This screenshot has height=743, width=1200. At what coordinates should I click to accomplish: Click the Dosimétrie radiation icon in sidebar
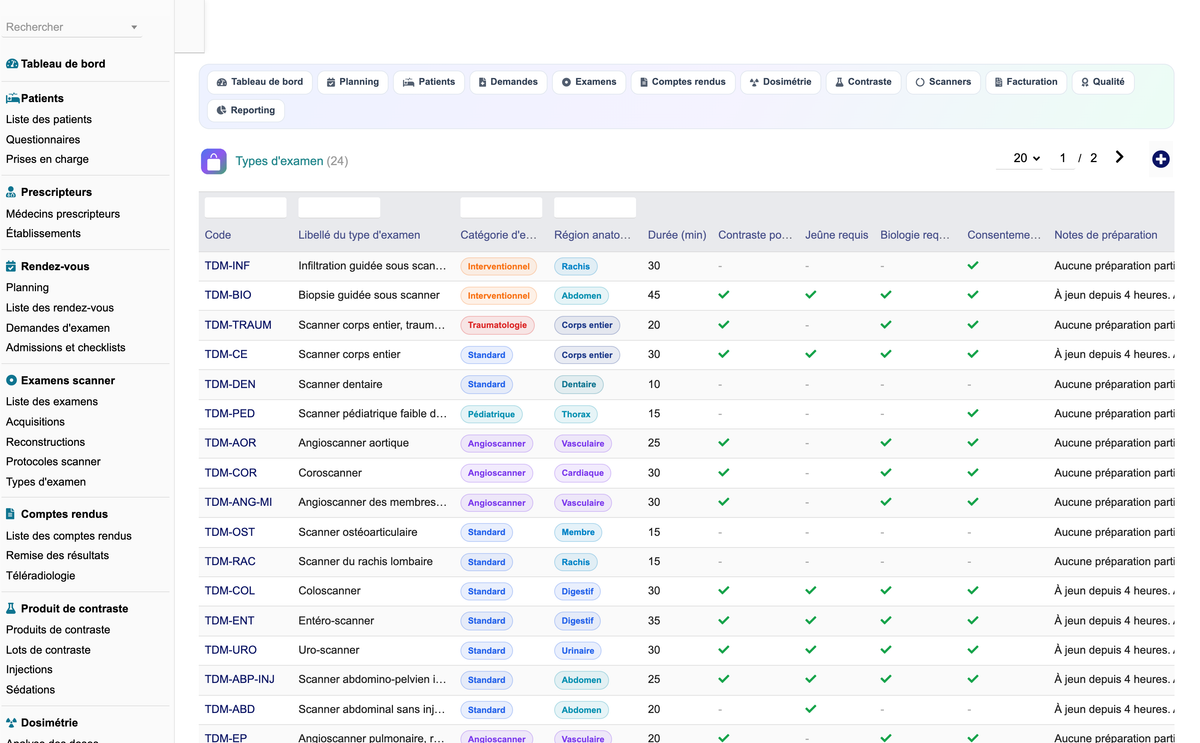click(12, 722)
